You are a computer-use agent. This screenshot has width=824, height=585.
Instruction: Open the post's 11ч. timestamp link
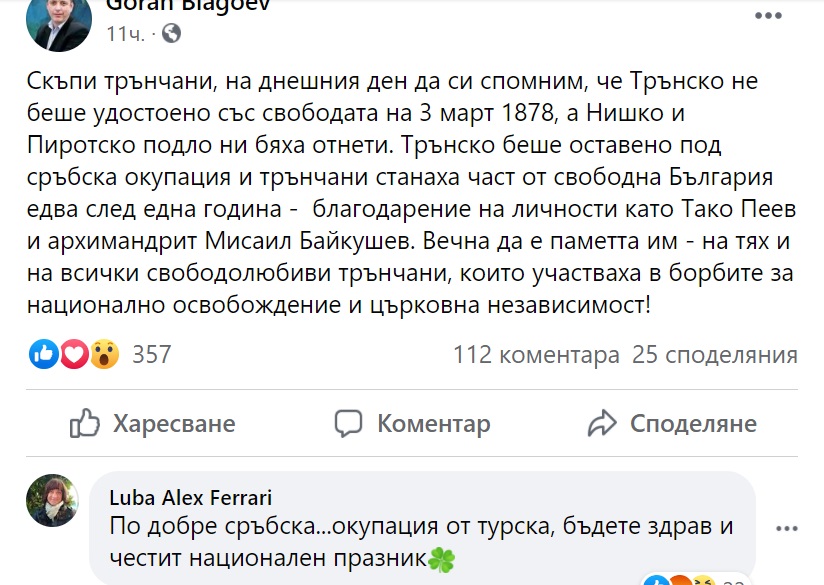(123, 34)
